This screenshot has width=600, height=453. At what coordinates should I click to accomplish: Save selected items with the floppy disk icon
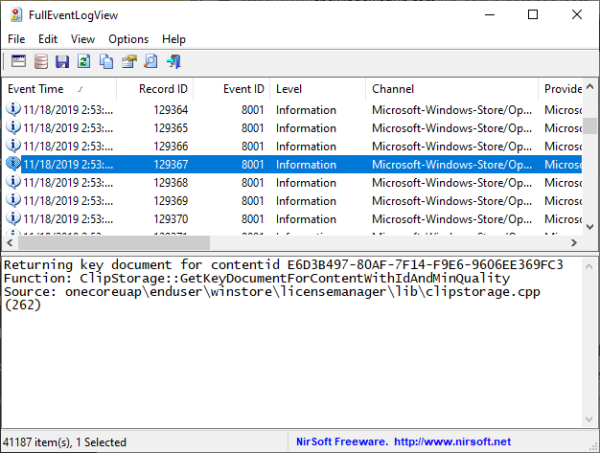coord(62,62)
